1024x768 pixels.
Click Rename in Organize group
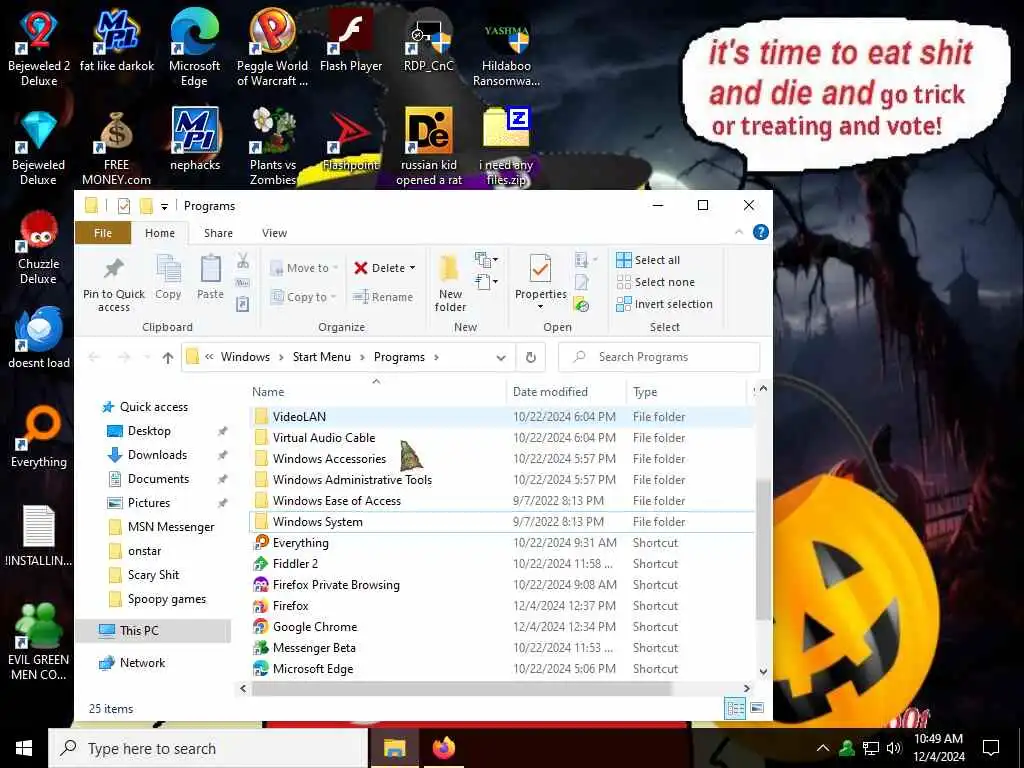[383, 297]
